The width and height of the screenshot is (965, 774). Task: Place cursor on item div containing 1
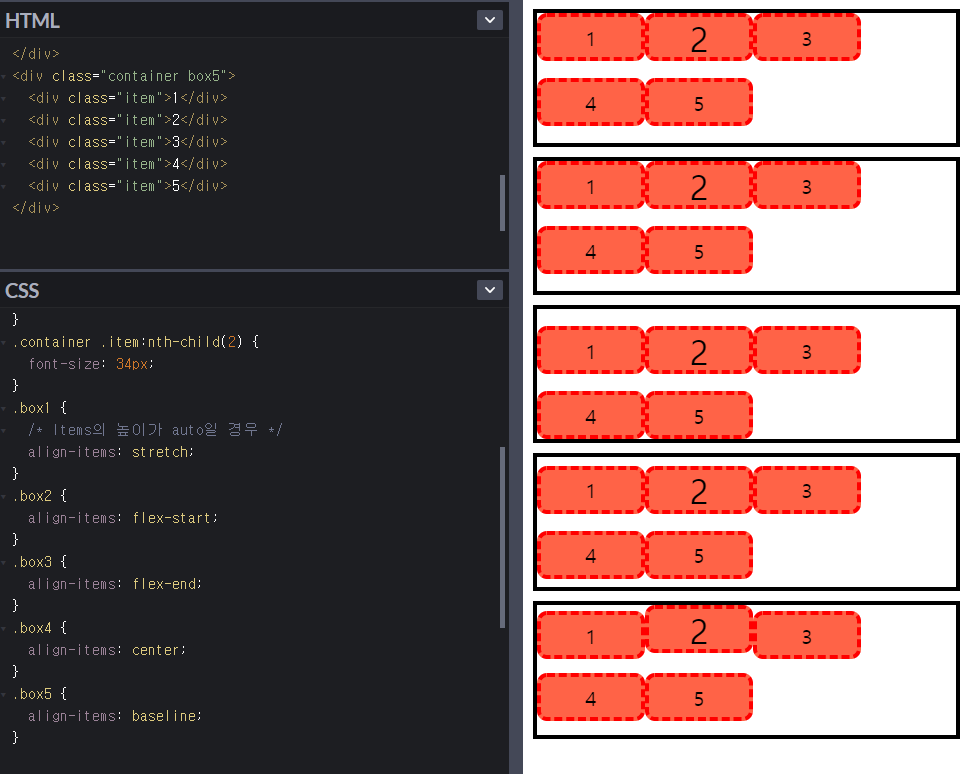coord(128,98)
